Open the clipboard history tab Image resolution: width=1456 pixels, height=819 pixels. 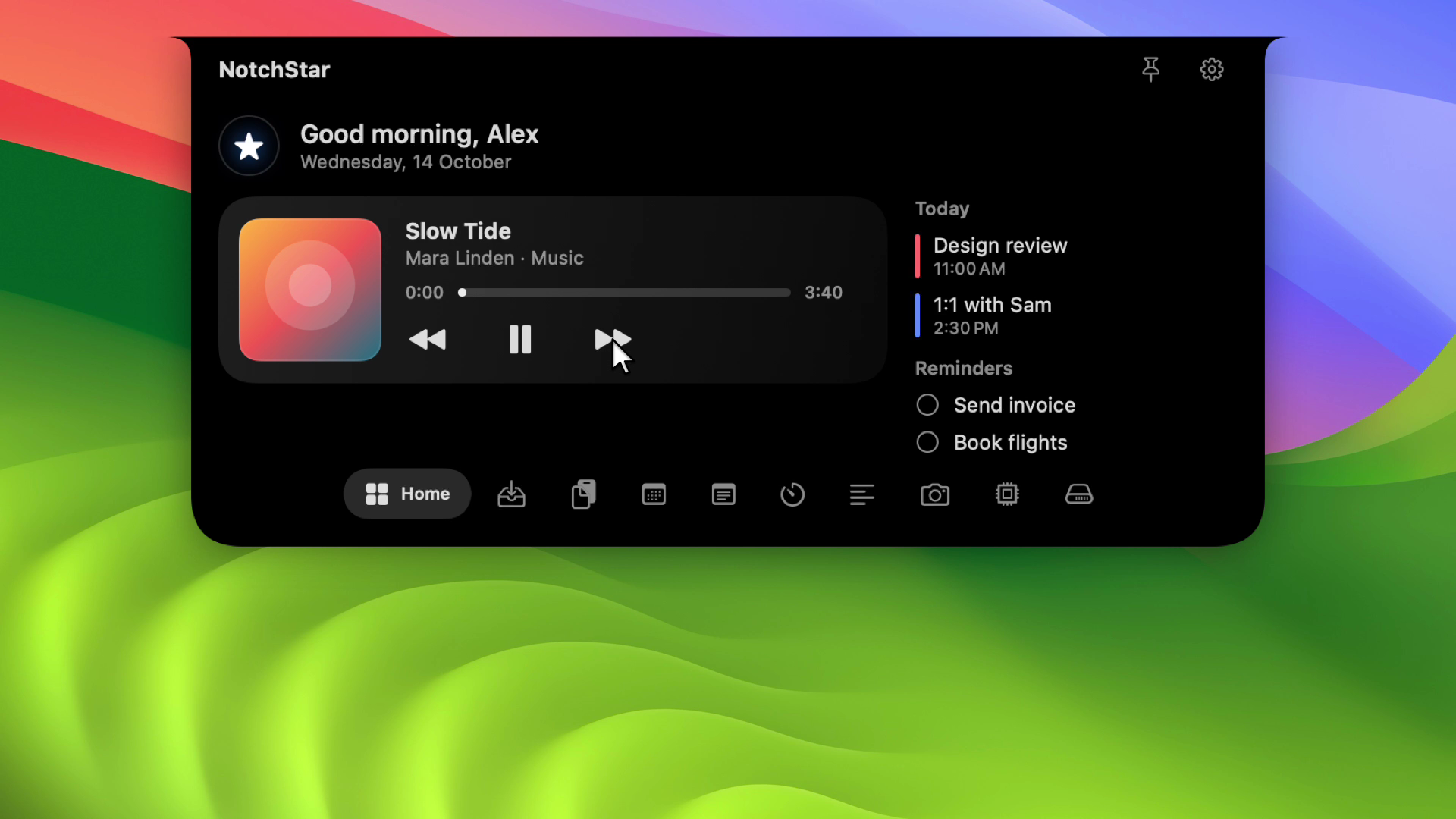583,494
